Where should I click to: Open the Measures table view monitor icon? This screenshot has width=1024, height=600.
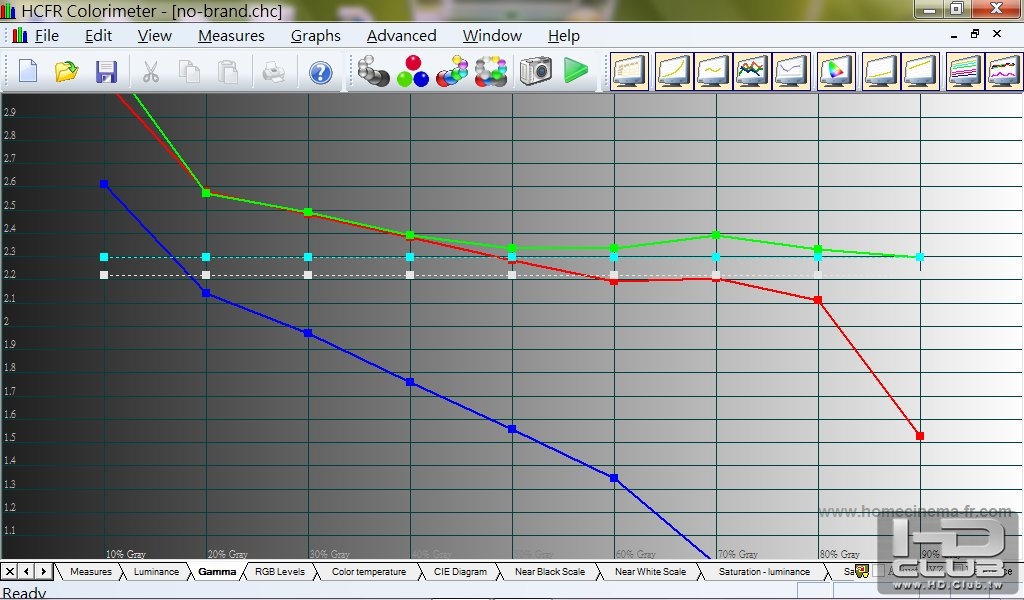point(630,71)
